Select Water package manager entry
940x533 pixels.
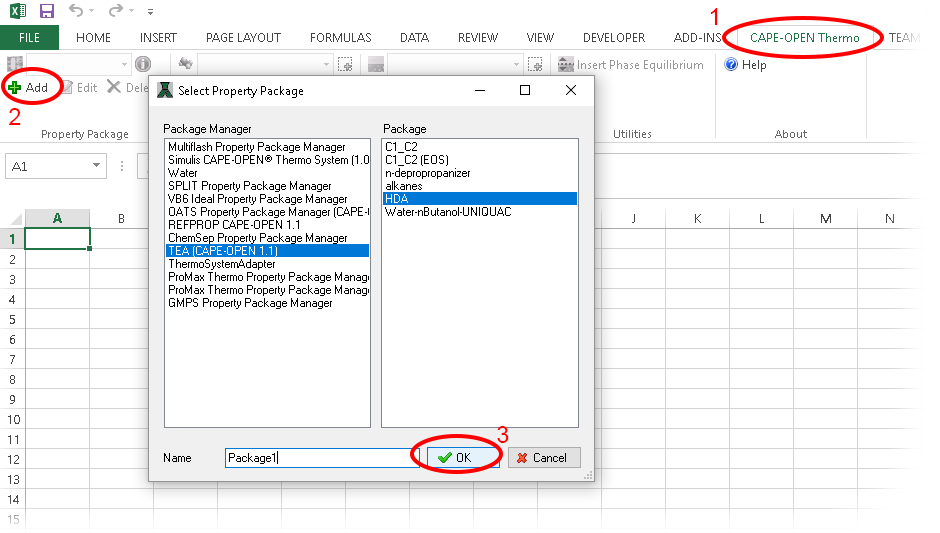(x=267, y=173)
